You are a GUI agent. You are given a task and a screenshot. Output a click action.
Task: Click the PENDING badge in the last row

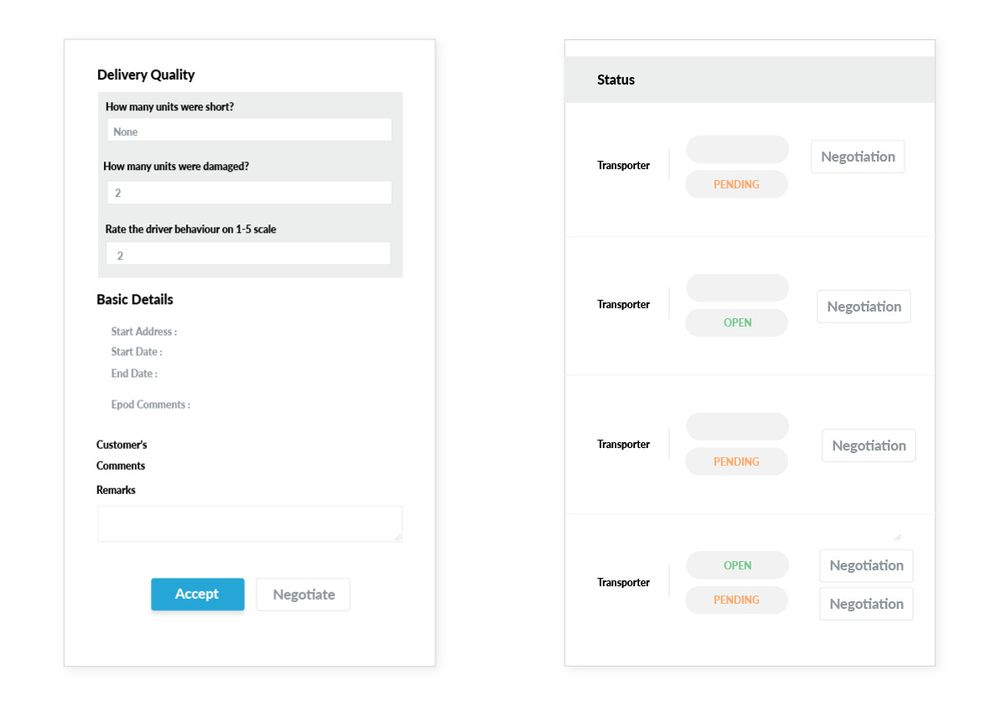736,600
